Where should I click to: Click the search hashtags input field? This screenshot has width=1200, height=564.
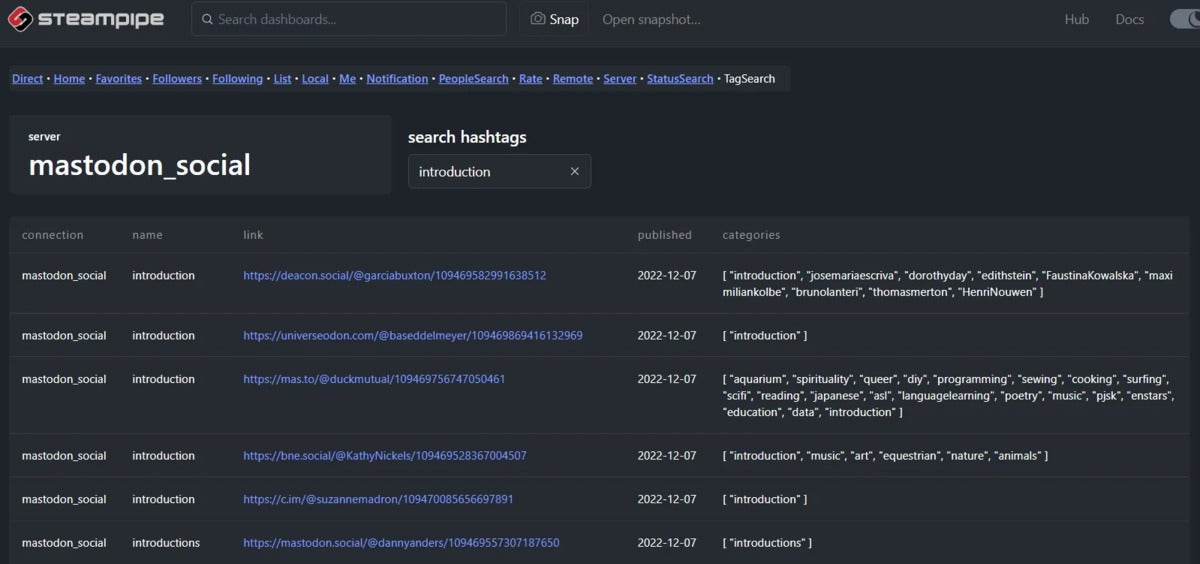(x=499, y=171)
